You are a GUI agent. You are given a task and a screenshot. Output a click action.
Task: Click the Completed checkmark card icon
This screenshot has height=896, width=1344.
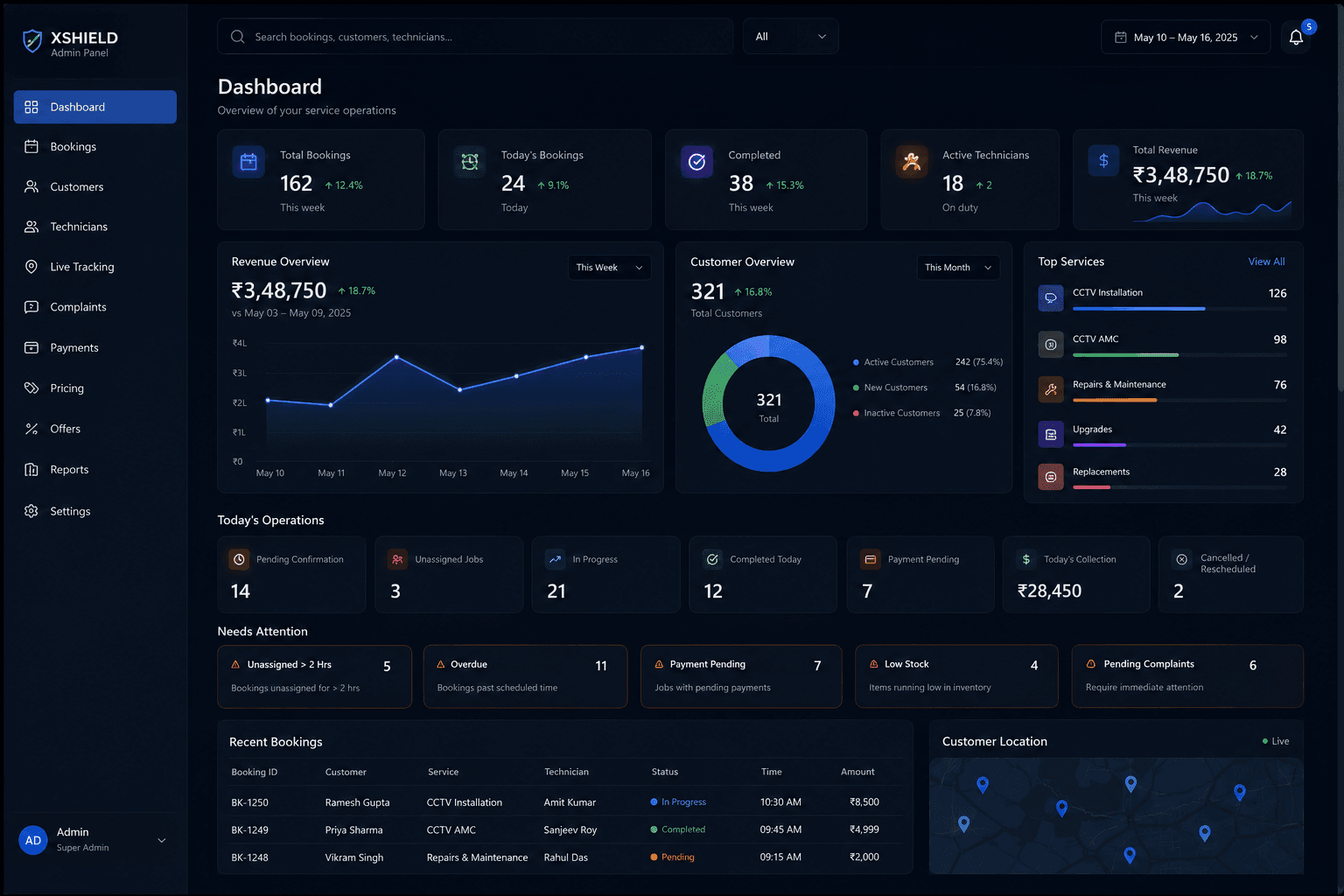[696, 162]
